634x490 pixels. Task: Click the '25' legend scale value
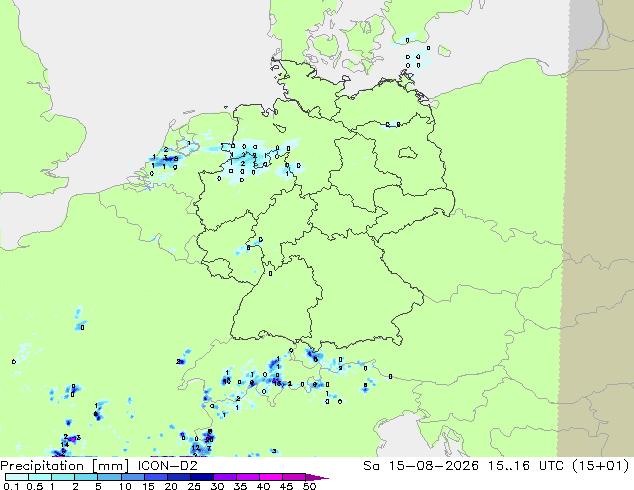click(x=194, y=486)
